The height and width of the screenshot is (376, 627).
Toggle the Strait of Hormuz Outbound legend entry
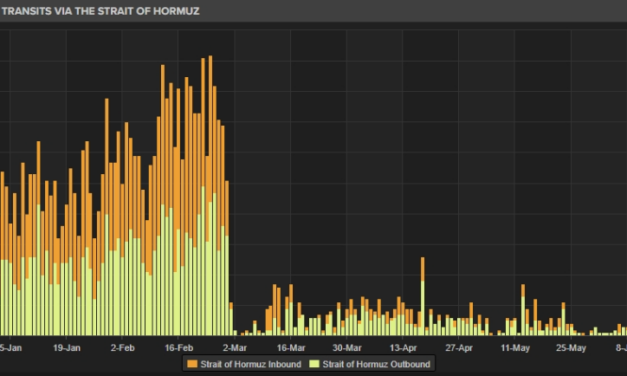click(370, 364)
